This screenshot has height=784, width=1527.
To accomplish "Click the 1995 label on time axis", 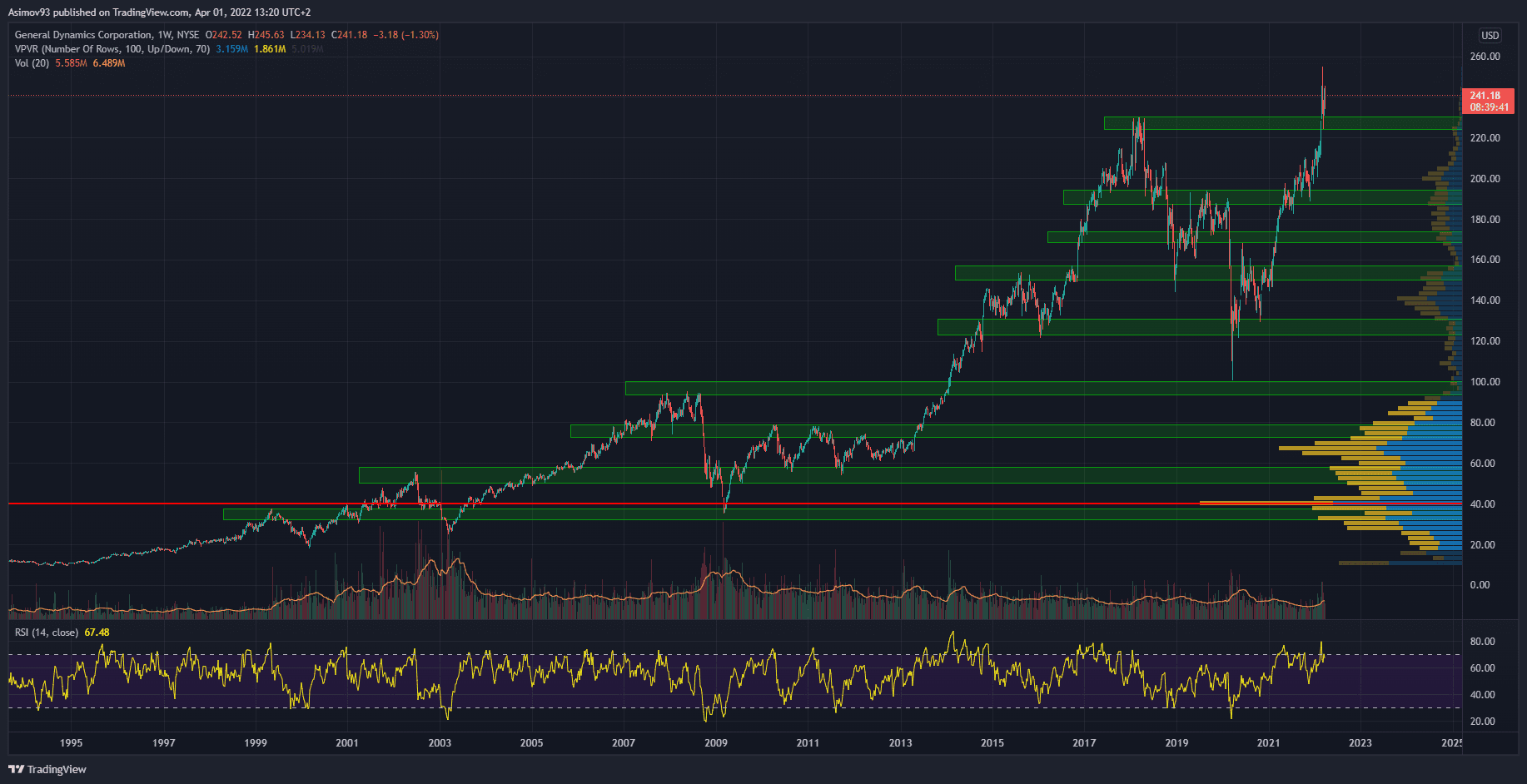I will point(71,742).
